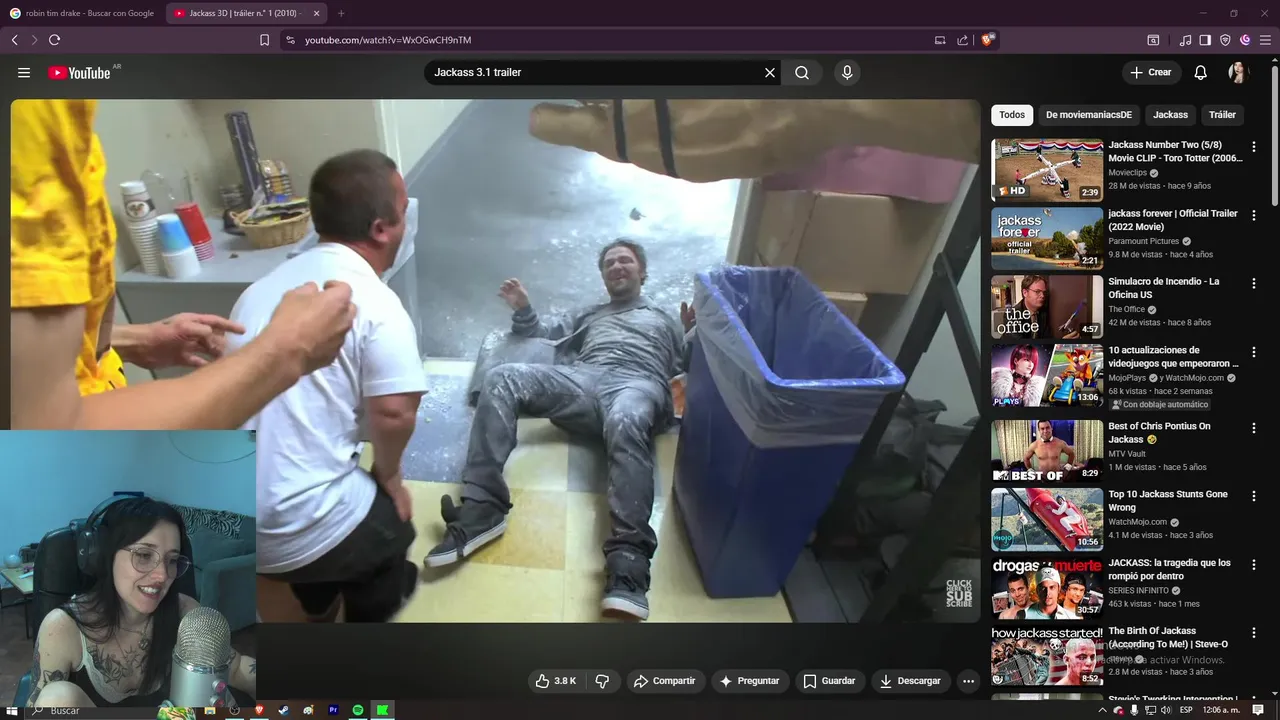Open the browser main menu
The width and height of the screenshot is (1280, 720).
click(1265, 40)
